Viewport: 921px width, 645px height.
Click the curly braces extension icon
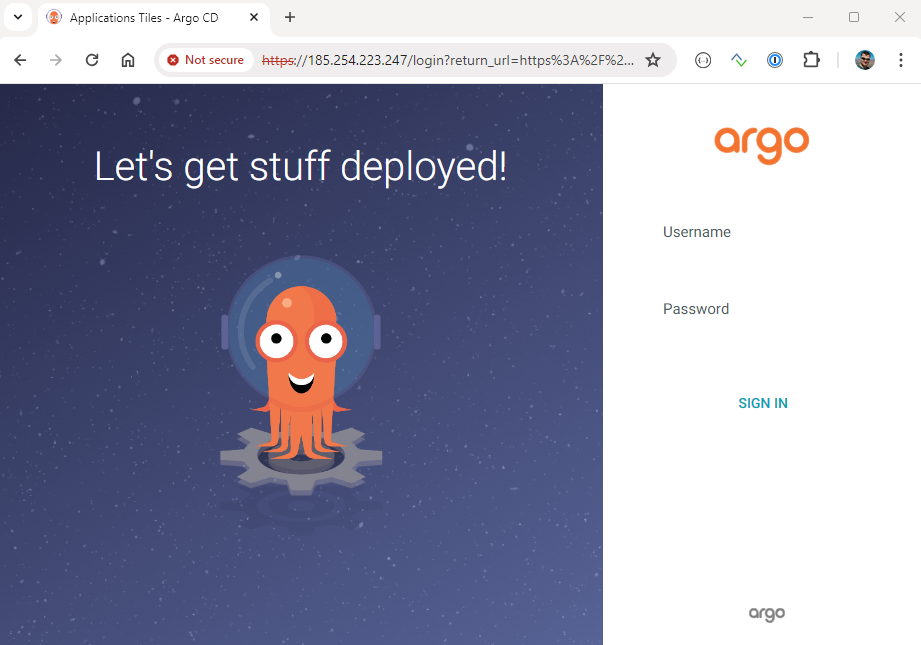pyautogui.click(x=703, y=60)
